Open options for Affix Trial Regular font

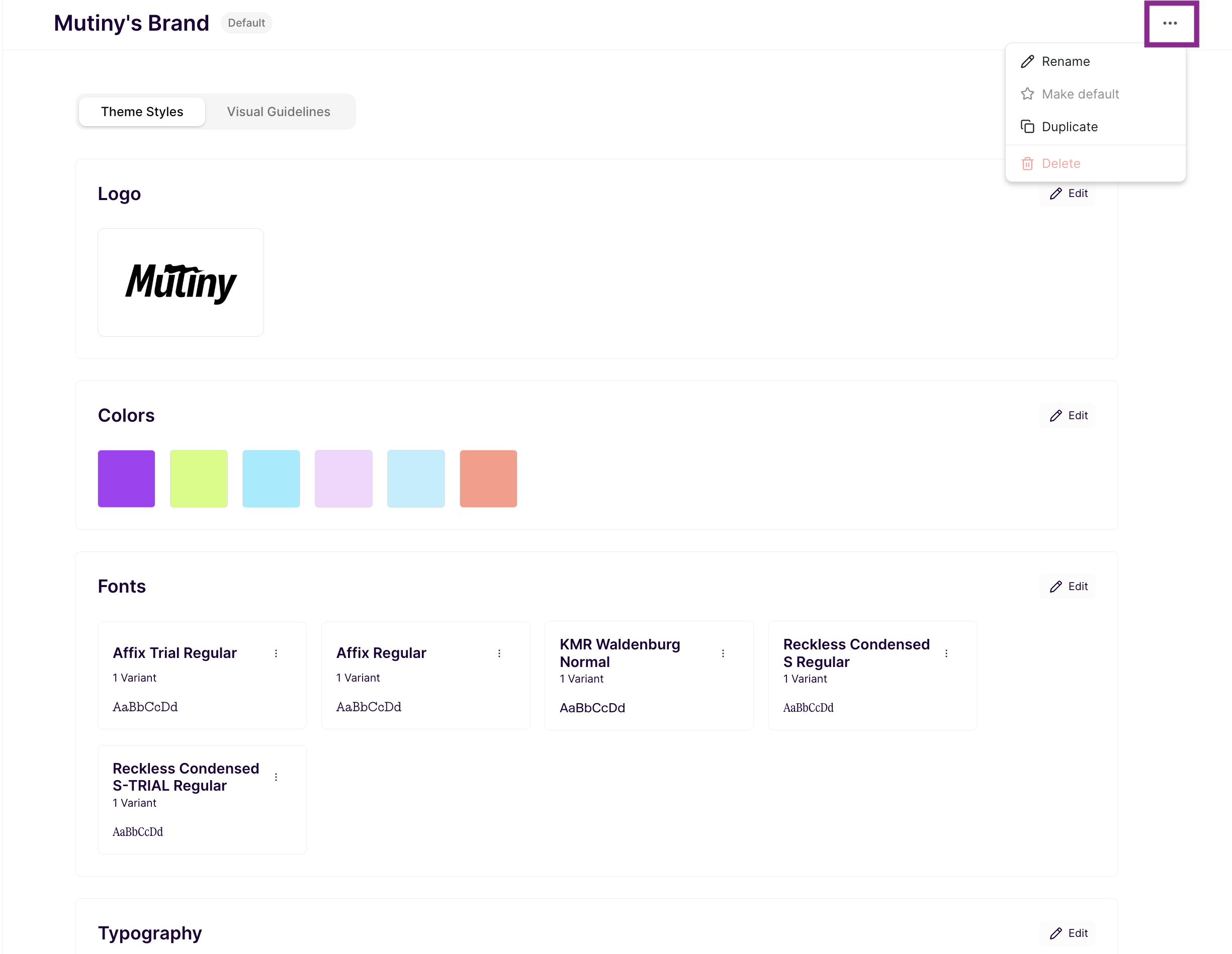[276, 653]
